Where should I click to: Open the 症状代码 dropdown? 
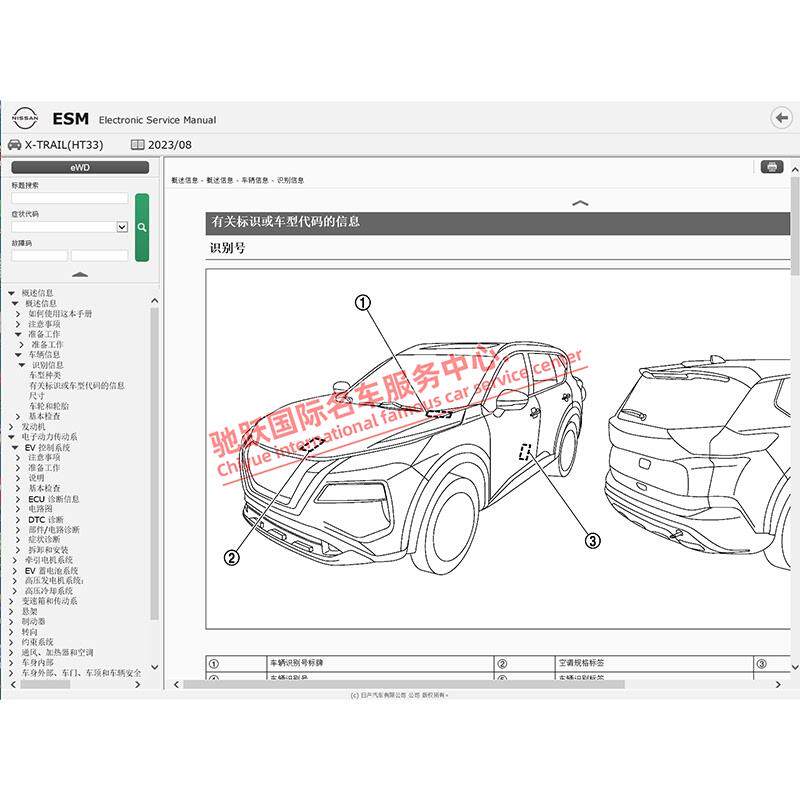point(122,227)
